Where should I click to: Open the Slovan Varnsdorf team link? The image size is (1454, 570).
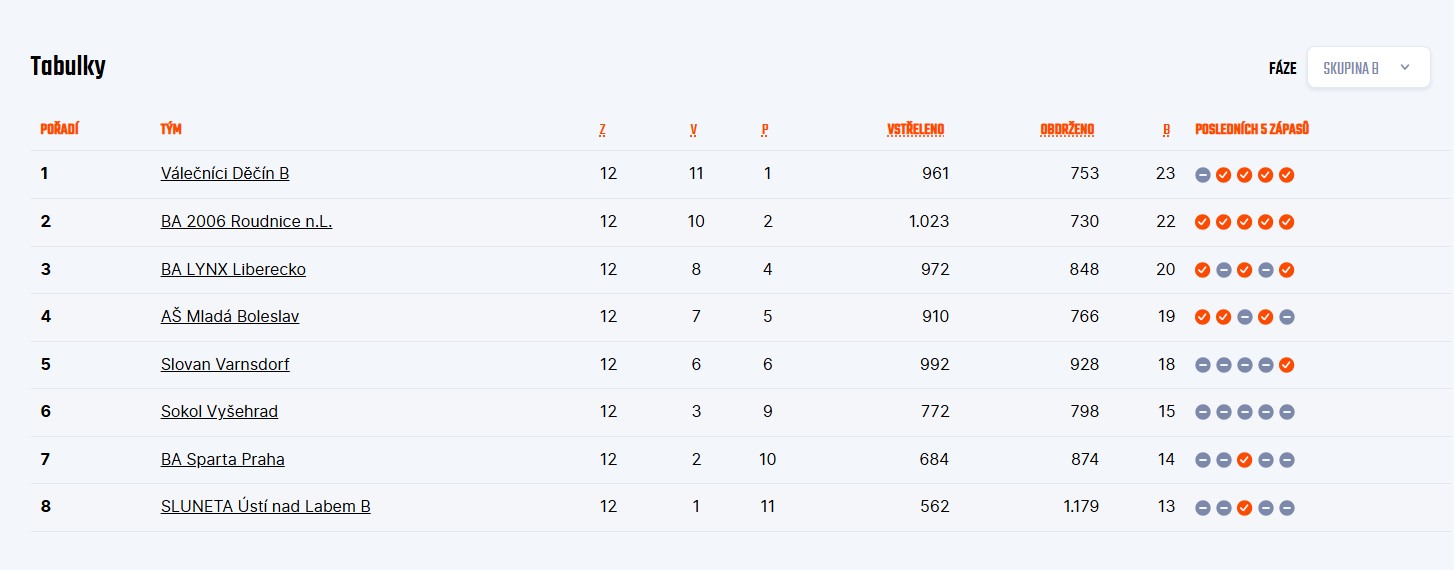click(225, 364)
